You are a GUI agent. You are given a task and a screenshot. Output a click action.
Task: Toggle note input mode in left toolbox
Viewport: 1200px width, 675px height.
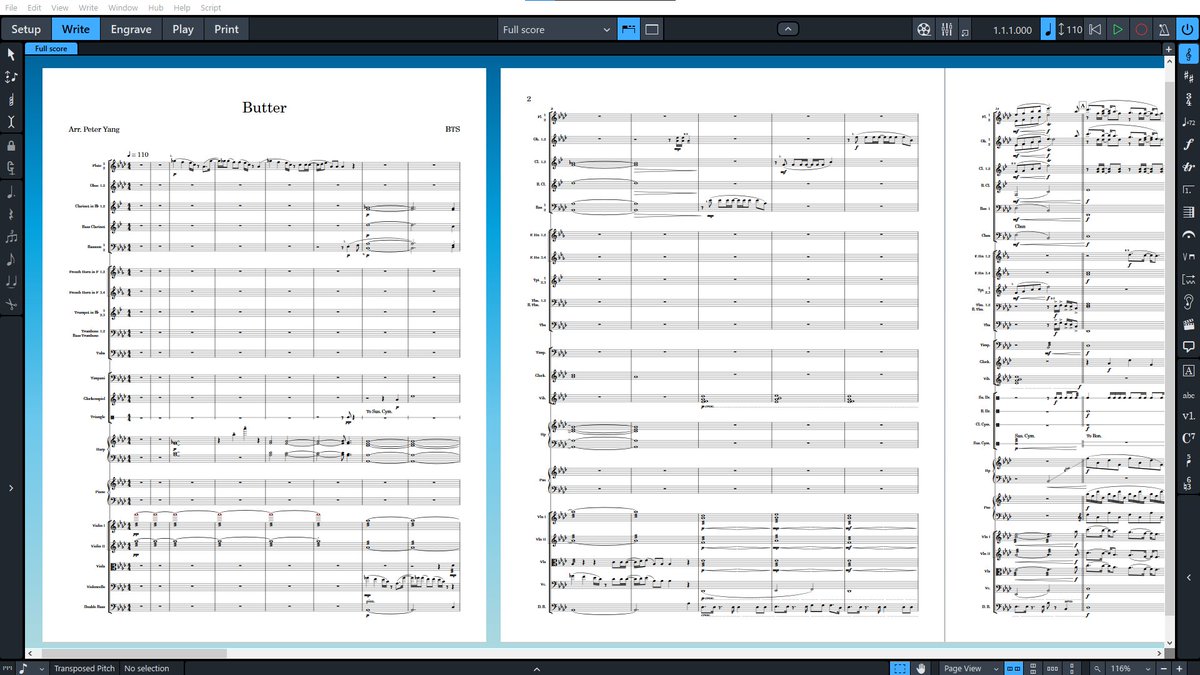coord(11,77)
